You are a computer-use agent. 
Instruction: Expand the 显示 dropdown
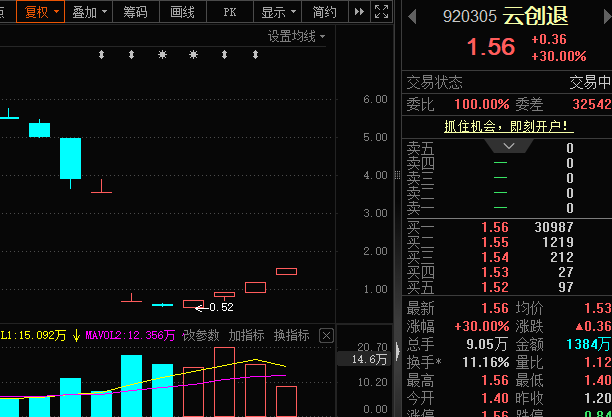coord(278,12)
